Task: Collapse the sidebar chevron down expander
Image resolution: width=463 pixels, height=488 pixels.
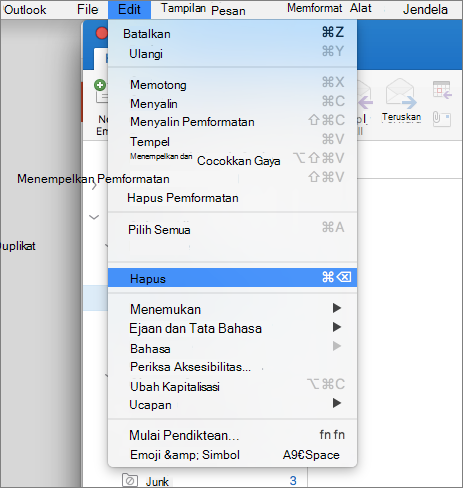Action: click(x=94, y=217)
